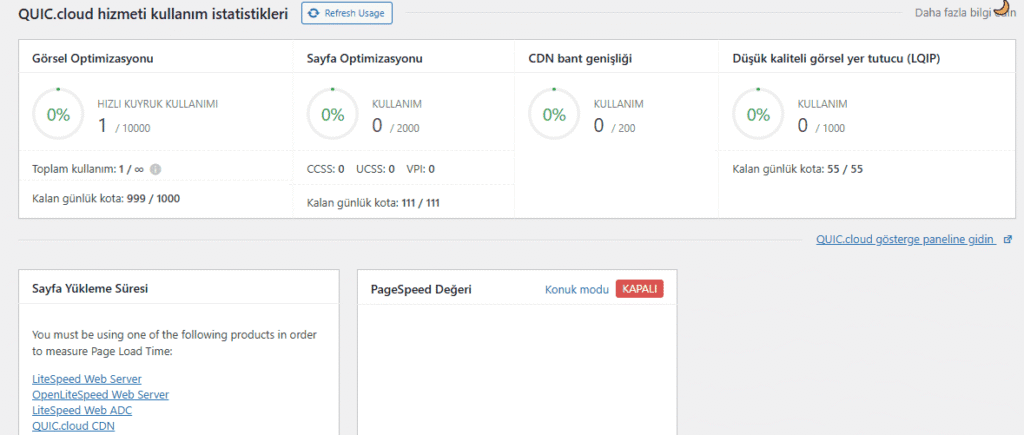Image resolution: width=1024 pixels, height=435 pixels.
Task: Click the PageSpeed Değeri panel heading
Action: (x=421, y=289)
